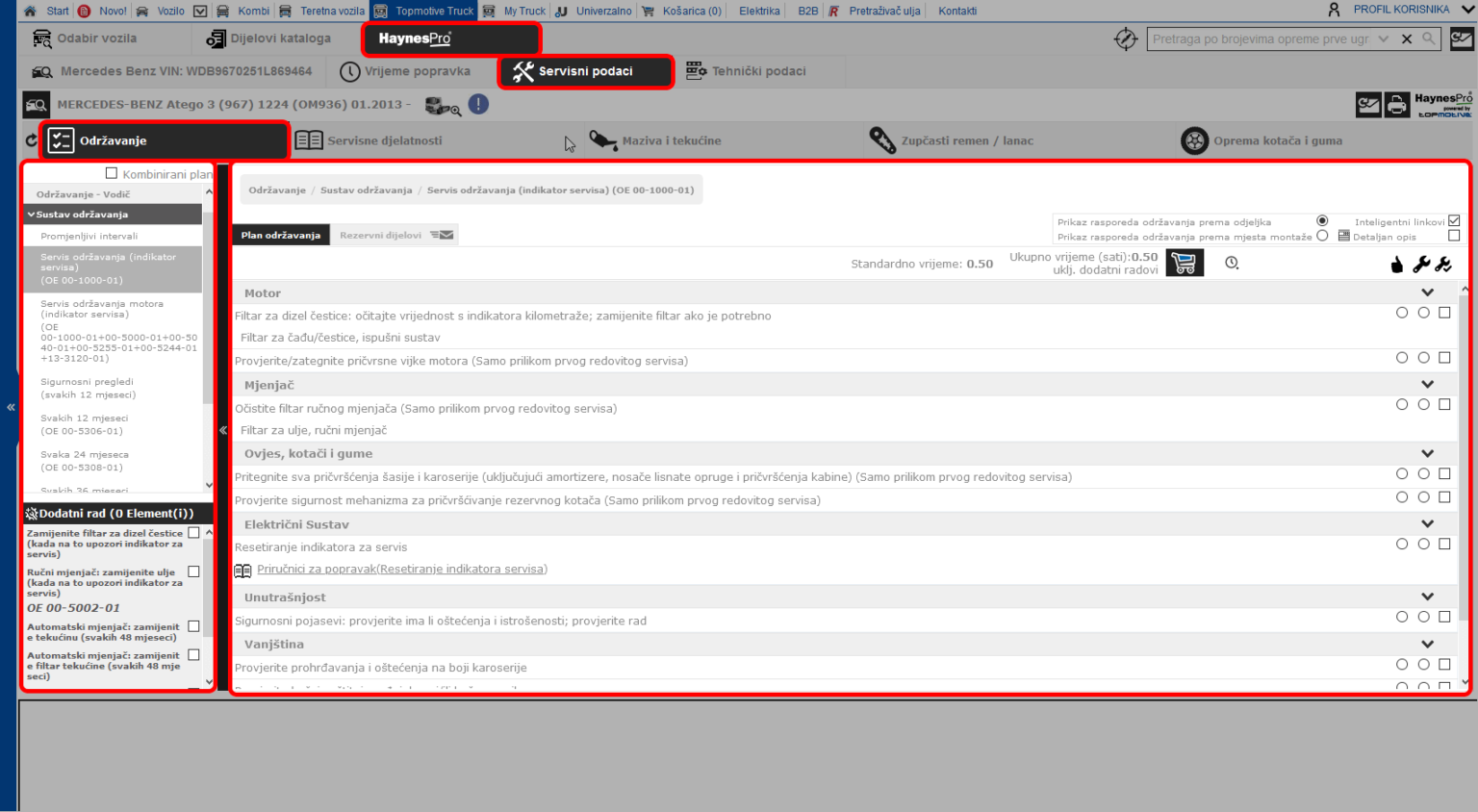
Task: Click the magnifier search icon
Action: point(1429,38)
